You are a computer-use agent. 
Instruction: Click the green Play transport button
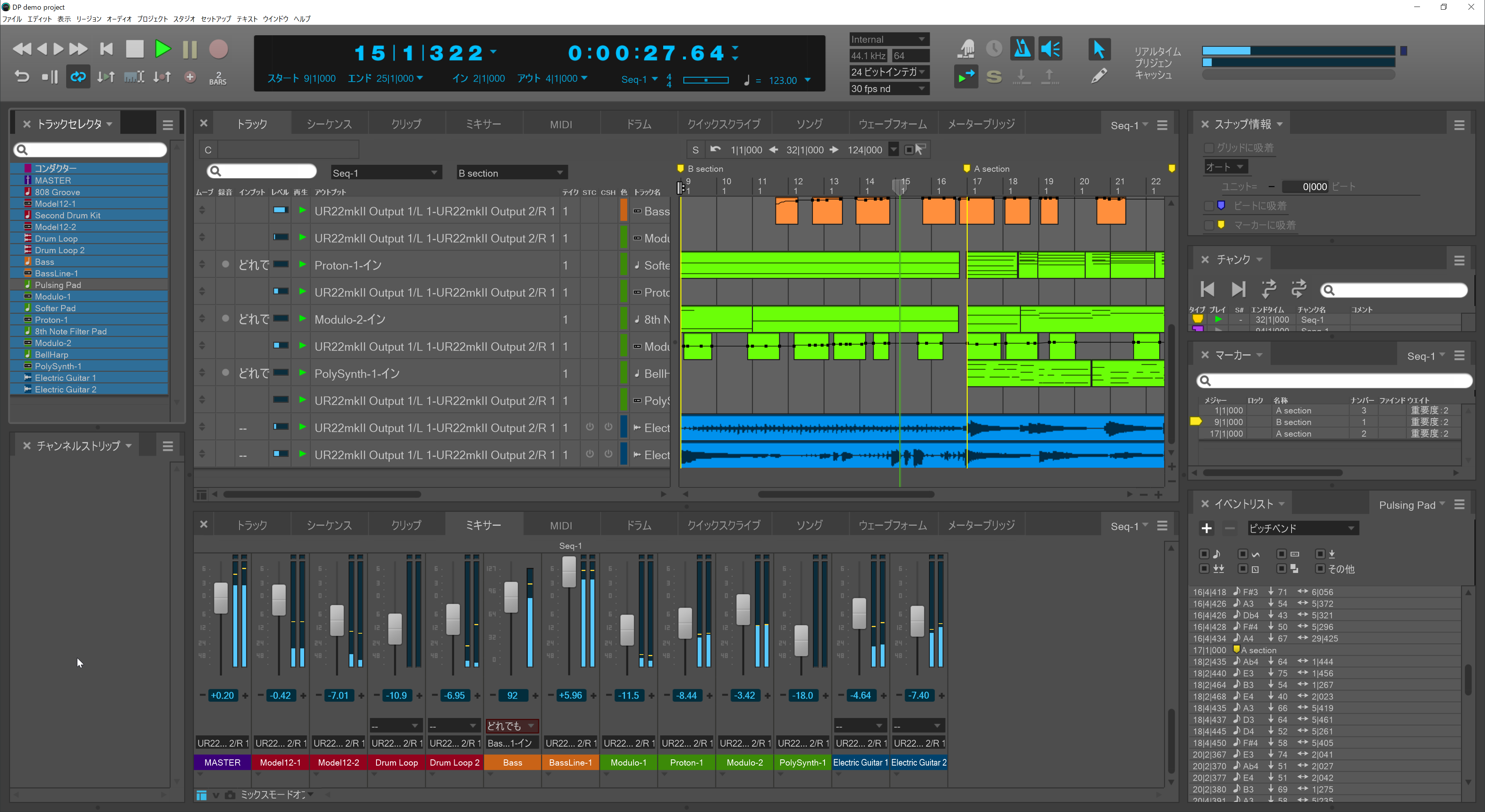click(163, 49)
